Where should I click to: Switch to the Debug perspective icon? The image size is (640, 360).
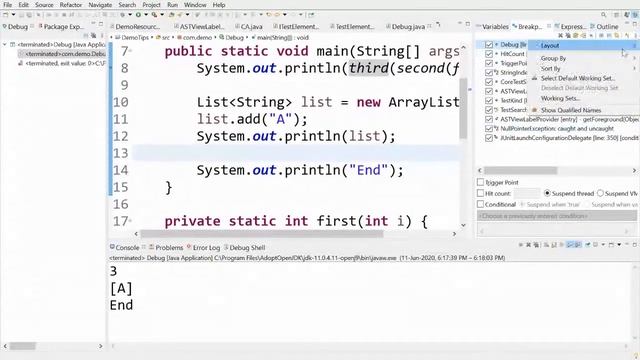(x=636, y=15)
